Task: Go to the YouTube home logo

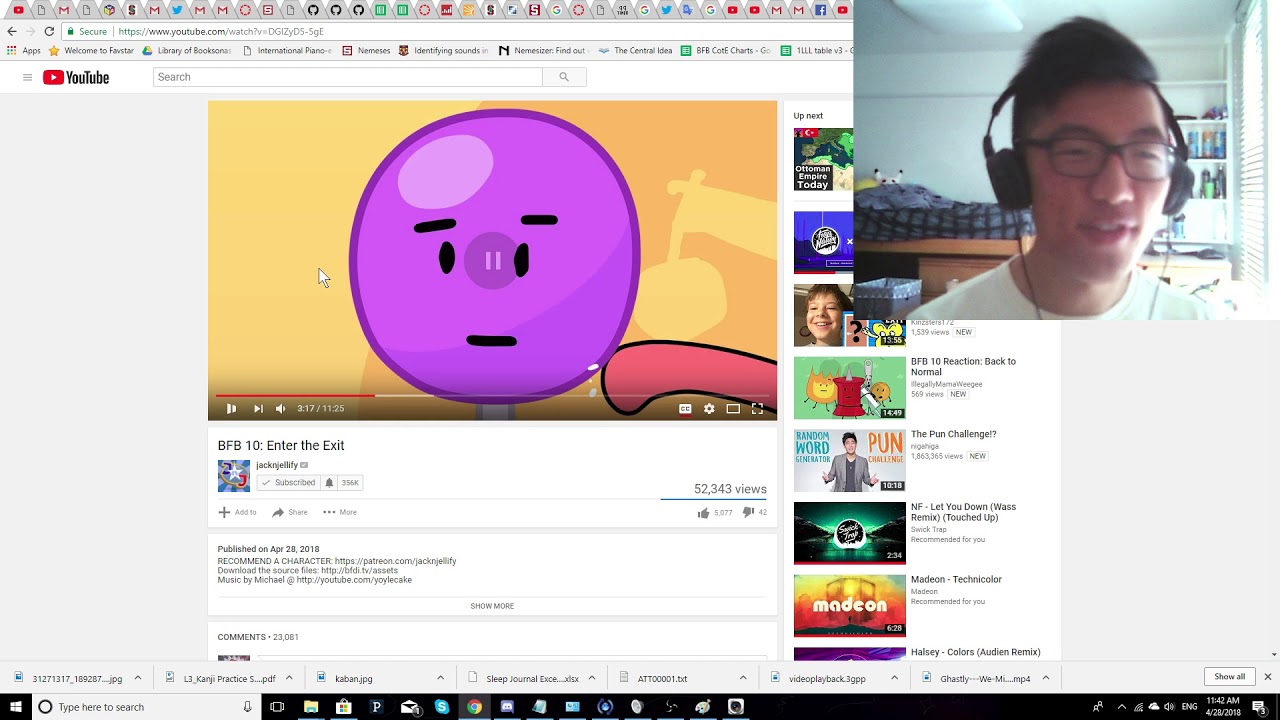Action: click(76, 77)
